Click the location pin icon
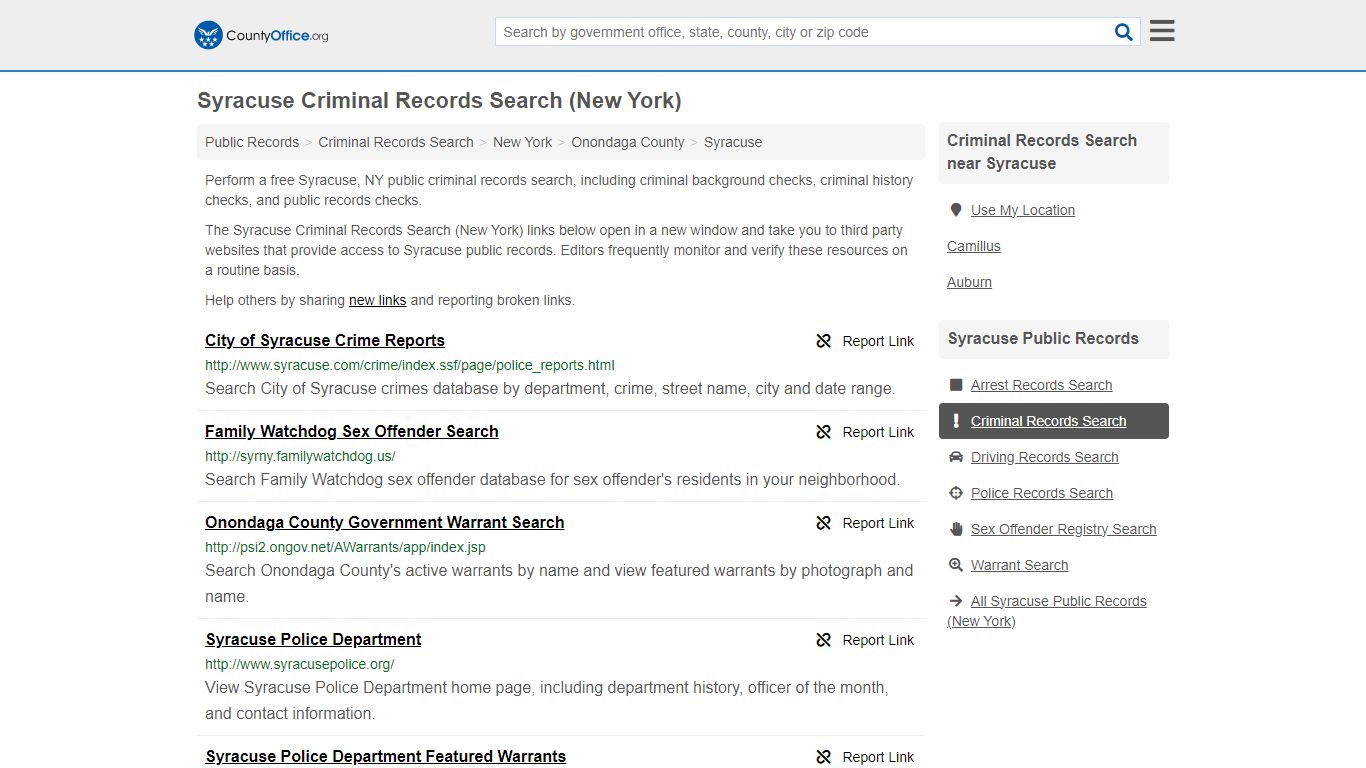Image resolution: width=1366 pixels, height=768 pixels. pos(956,210)
